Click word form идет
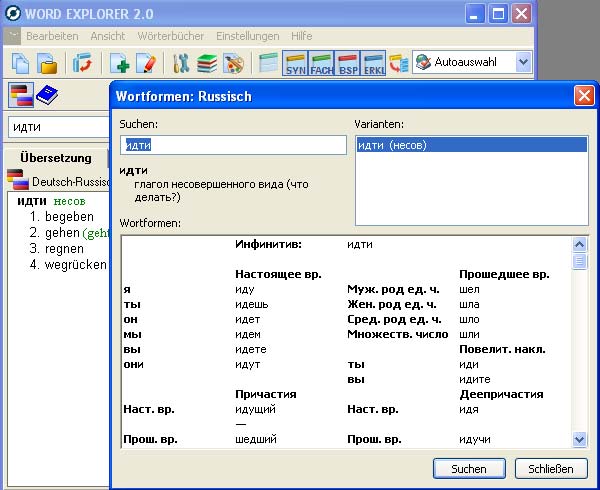600x490 pixels. pos(248,319)
